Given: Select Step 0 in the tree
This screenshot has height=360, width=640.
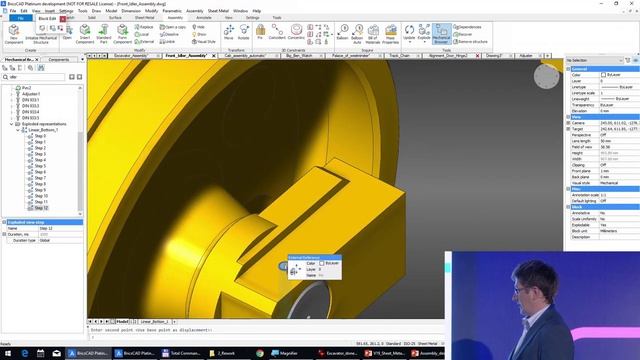Looking at the screenshot, I should point(40,136).
